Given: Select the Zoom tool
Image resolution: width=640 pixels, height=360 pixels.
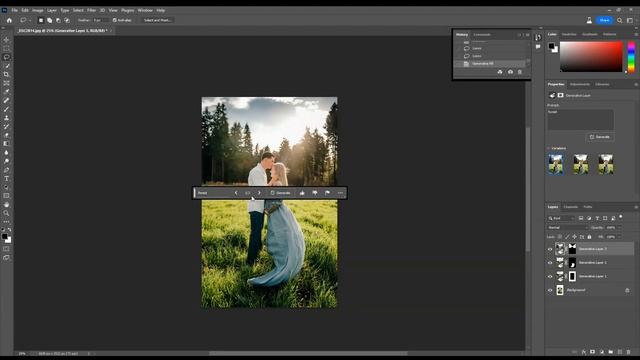Looking at the screenshot, I should coord(6,213).
